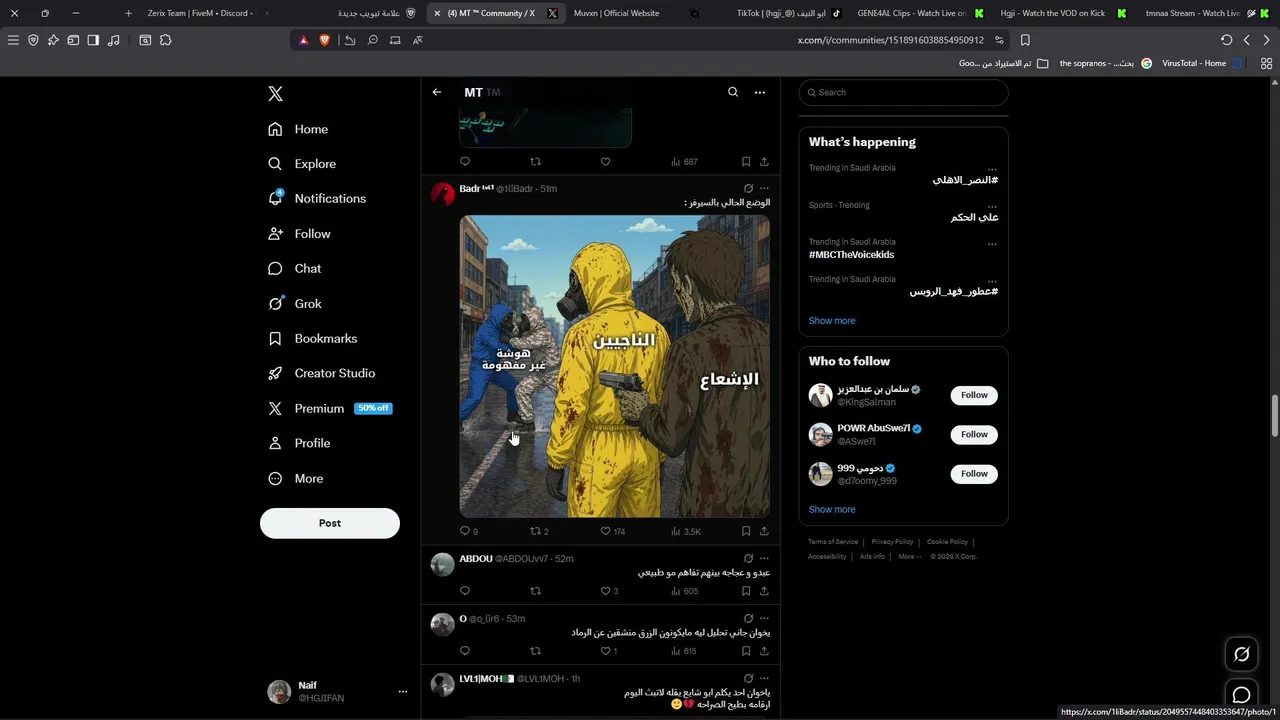Image resolution: width=1280 pixels, height=720 pixels.
Task: Click the Post button
Action: click(330, 523)
